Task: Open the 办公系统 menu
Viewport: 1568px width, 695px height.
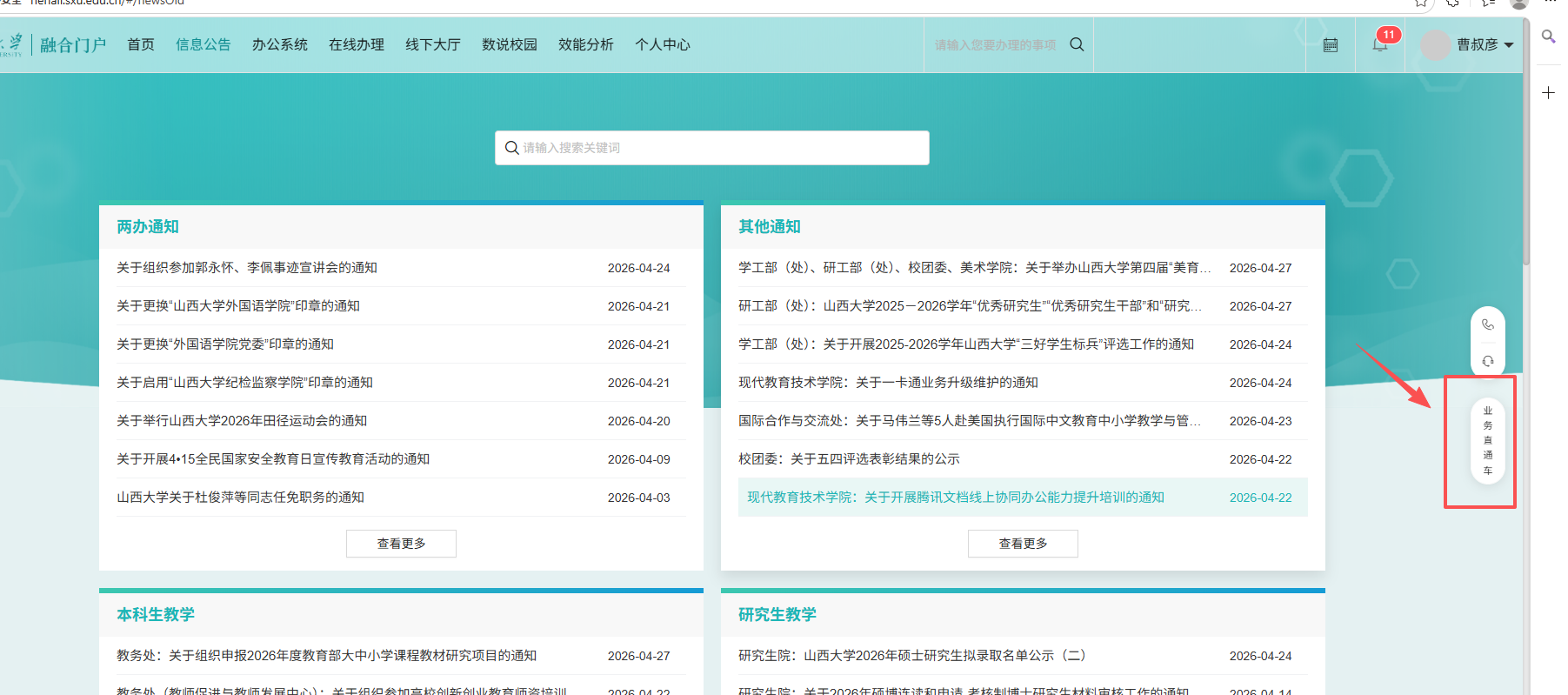Action: pyautogui.click(x=280, y=44)
